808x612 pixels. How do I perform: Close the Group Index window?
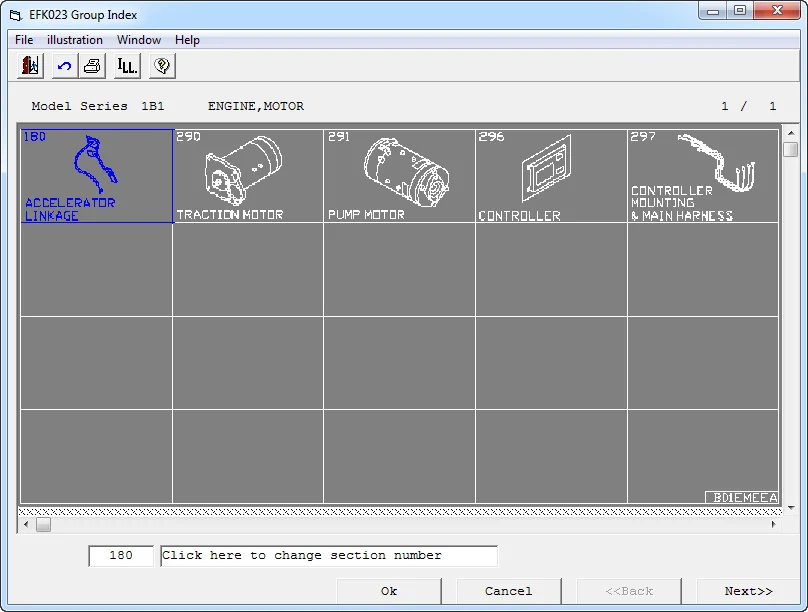(778, 11)
